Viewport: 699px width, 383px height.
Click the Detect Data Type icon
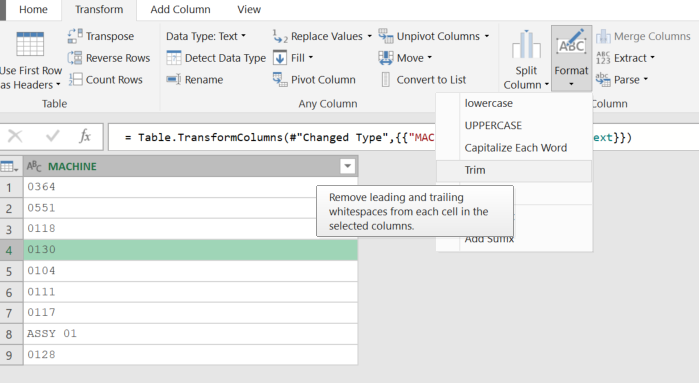tap(173, 58)
